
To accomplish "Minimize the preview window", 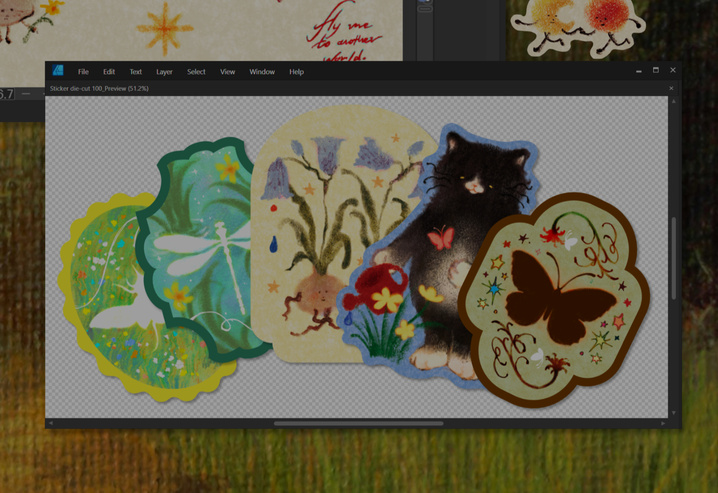I will coord(638,71).
